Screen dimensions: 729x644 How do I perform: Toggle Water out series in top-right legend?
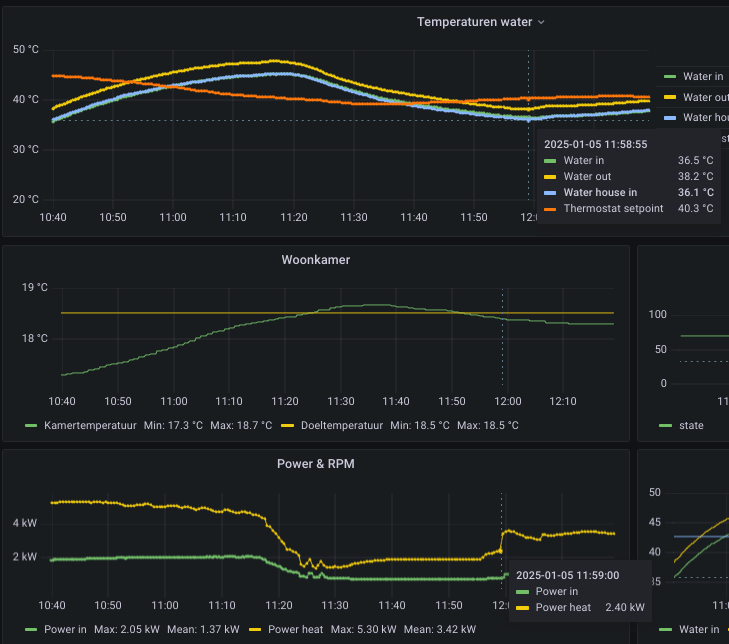(706, 97)
